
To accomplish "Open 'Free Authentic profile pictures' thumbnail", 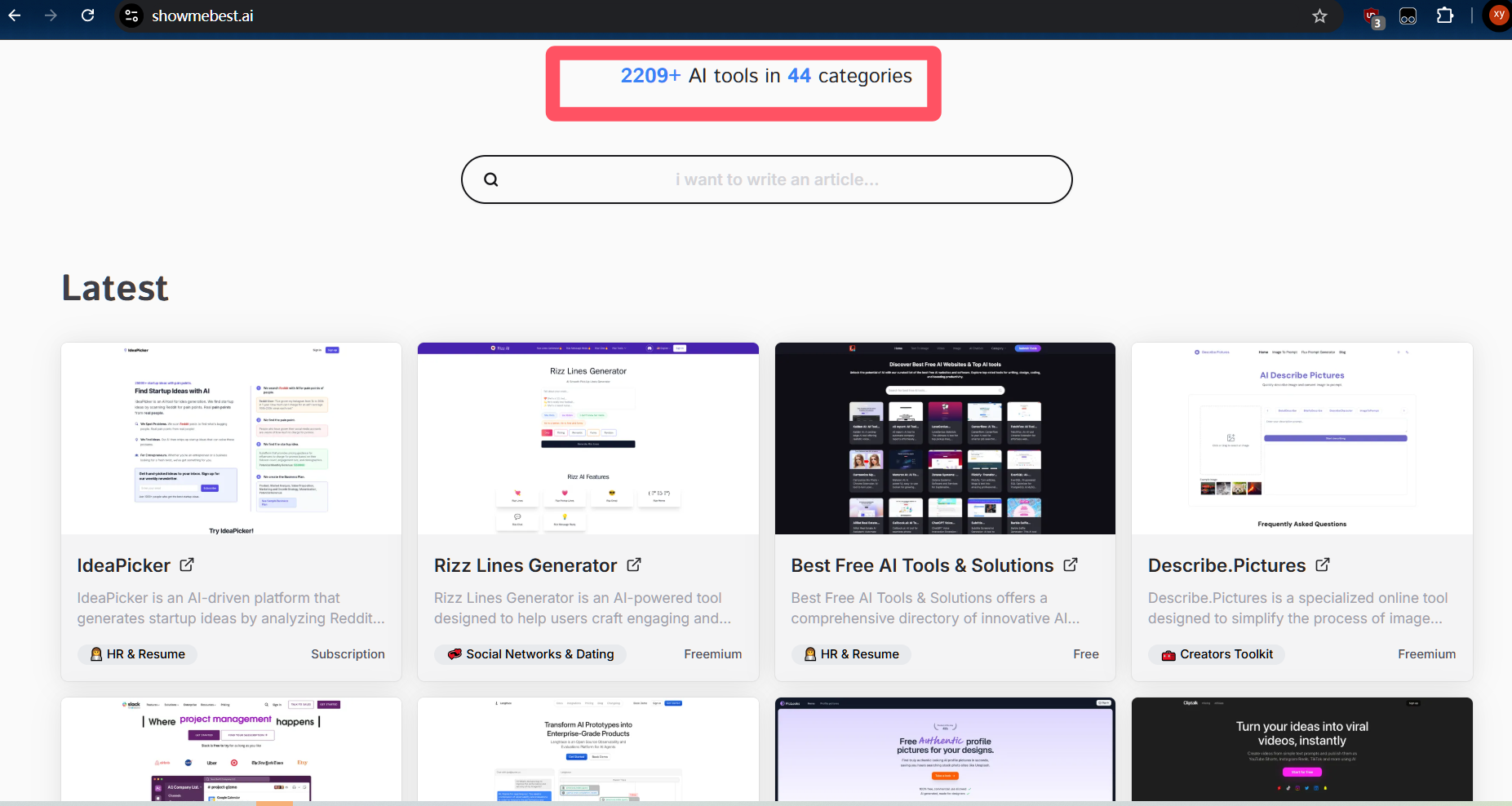I will [x=945, y=749].
